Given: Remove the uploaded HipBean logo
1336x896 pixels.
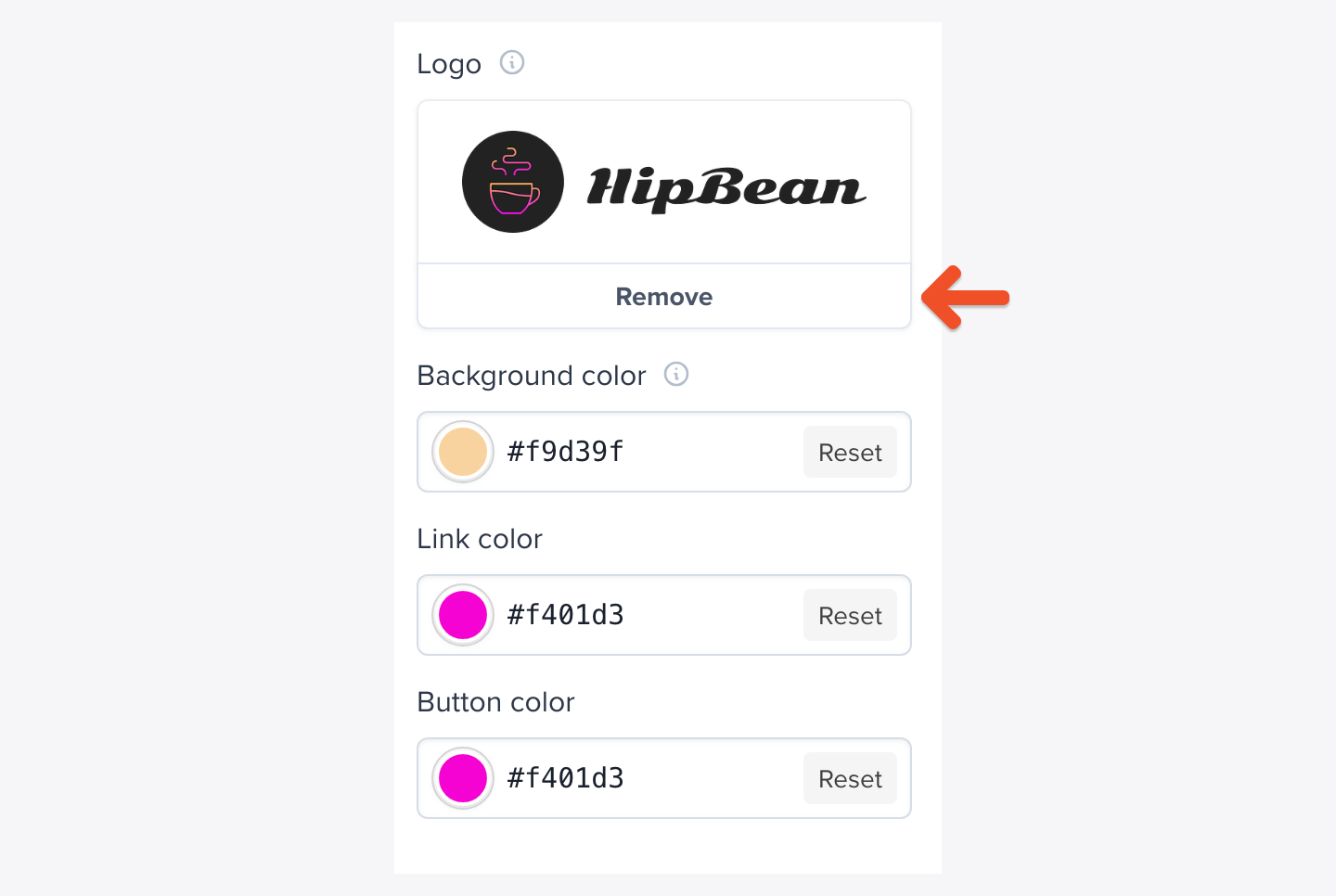Looking at the screenshot, I should [x=663, y=296].
